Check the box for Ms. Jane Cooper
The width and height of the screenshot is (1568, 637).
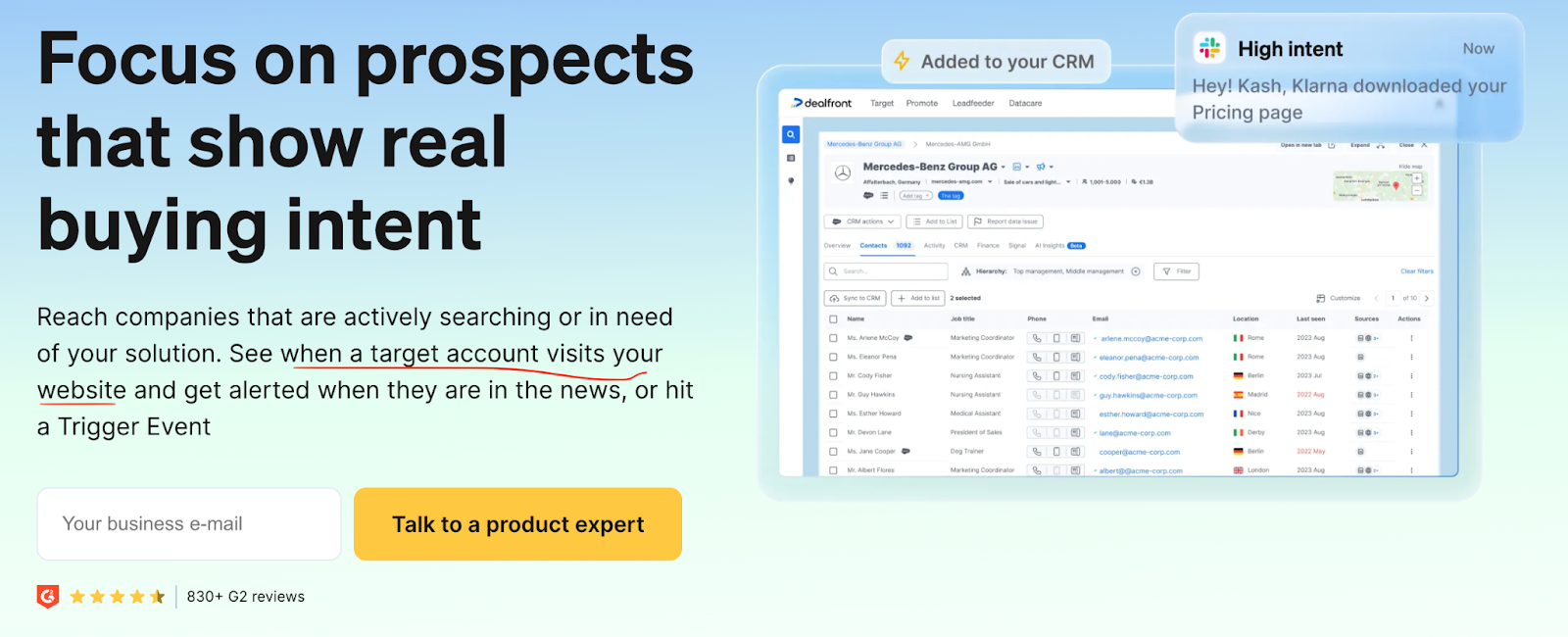[x=833, y=452]
